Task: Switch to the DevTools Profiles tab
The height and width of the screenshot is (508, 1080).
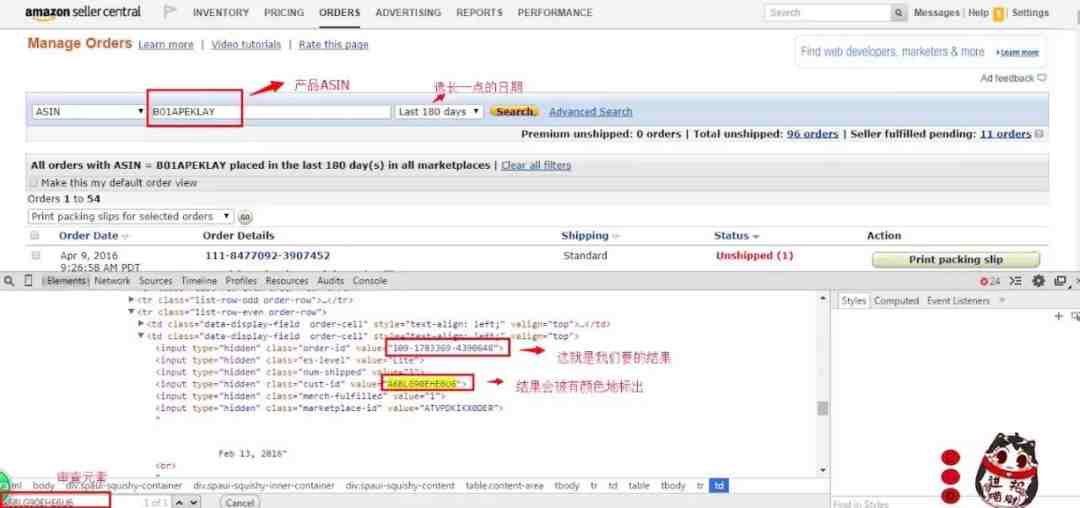Action: click(241, 281)
